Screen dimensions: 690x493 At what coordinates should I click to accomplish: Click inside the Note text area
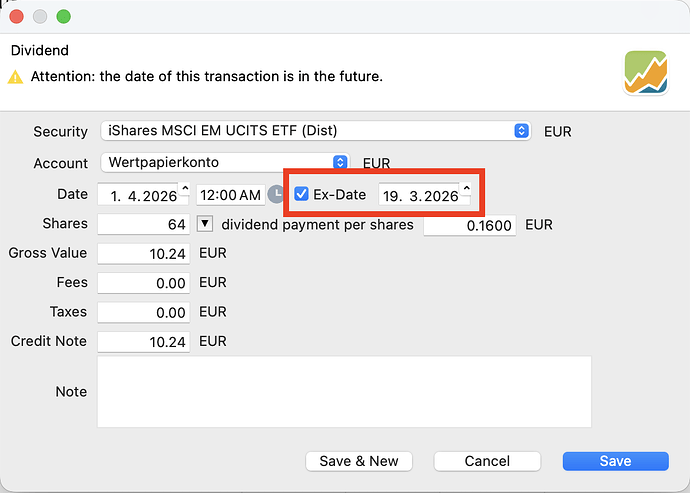[343, 391]
